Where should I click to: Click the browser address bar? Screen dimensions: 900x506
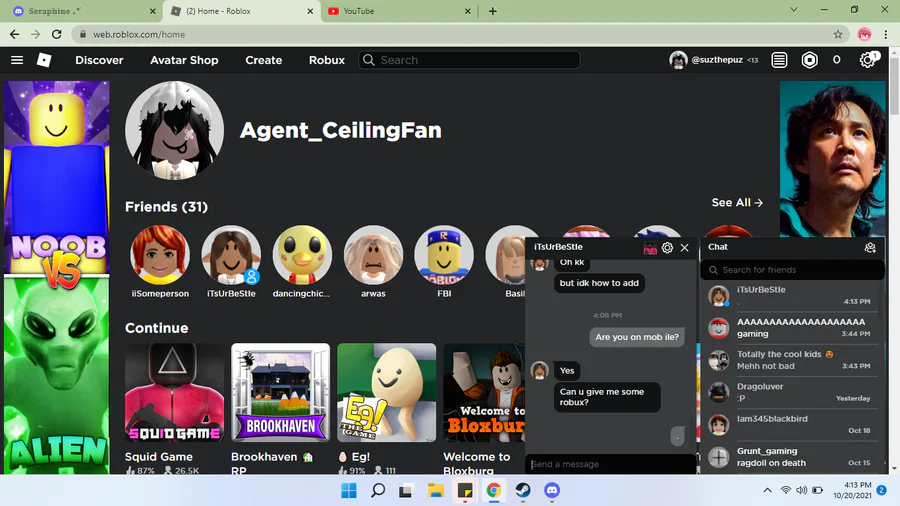coord(457,34)
